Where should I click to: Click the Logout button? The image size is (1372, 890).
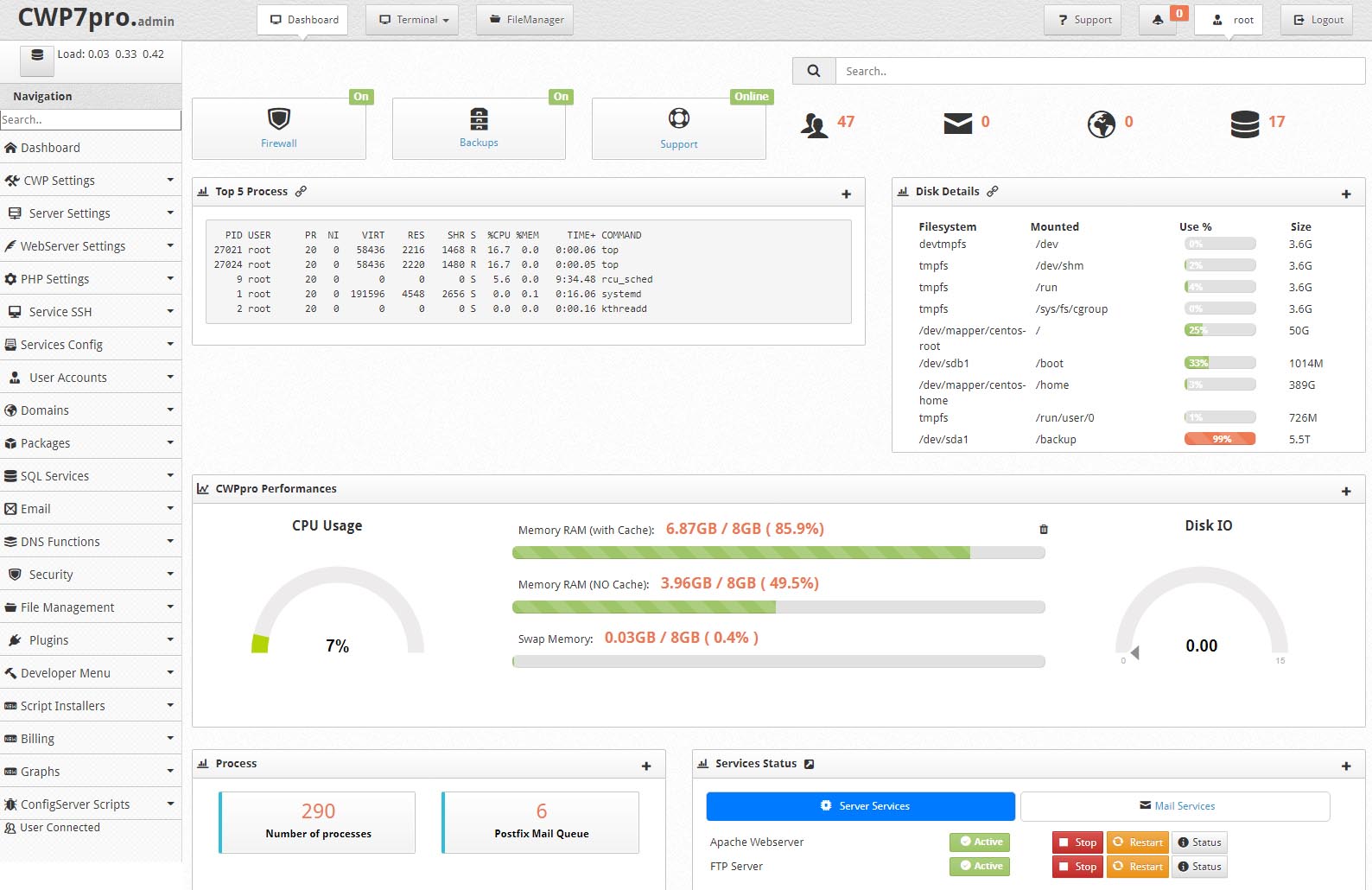[1317, 20]
